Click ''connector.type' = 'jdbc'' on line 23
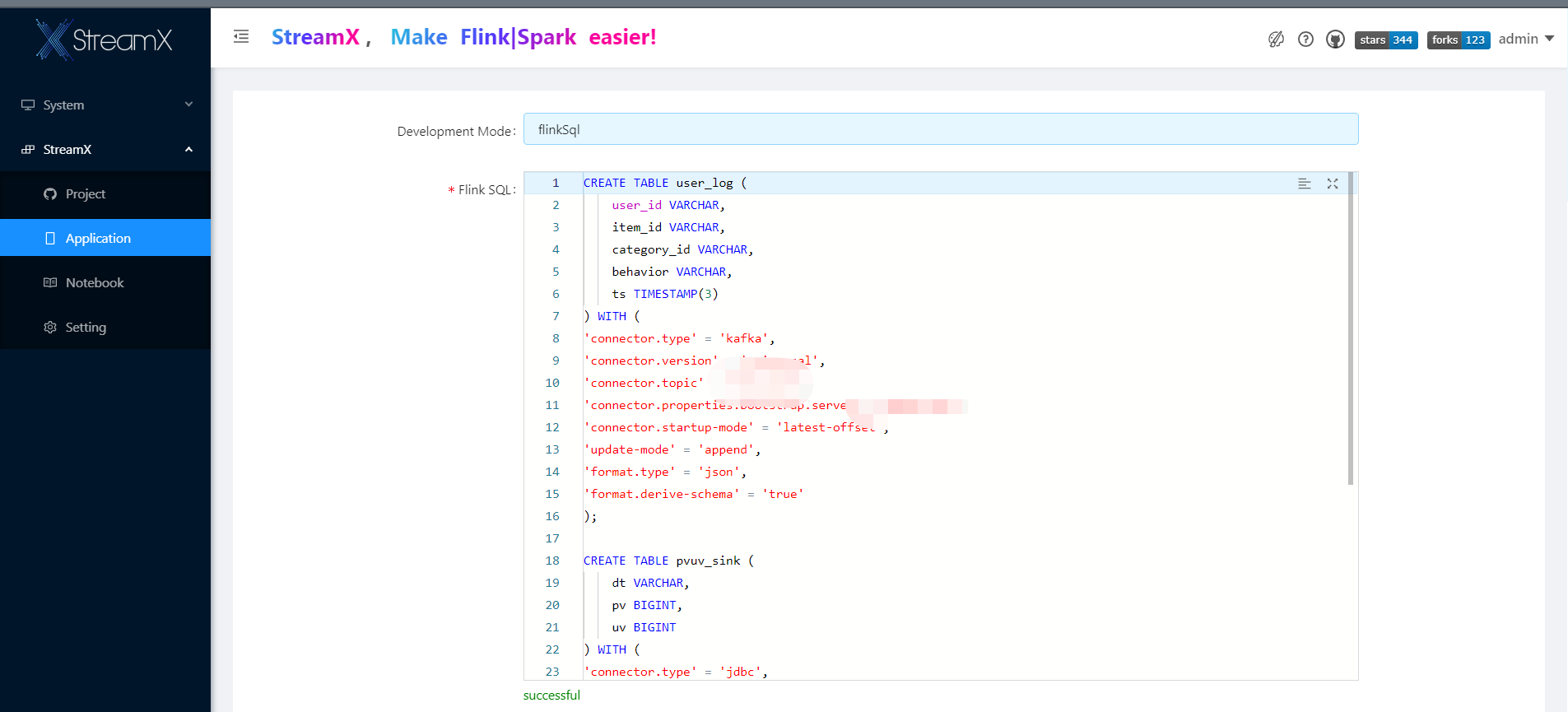Screen dimensions: 1568x712 click(x=675, y=672)
